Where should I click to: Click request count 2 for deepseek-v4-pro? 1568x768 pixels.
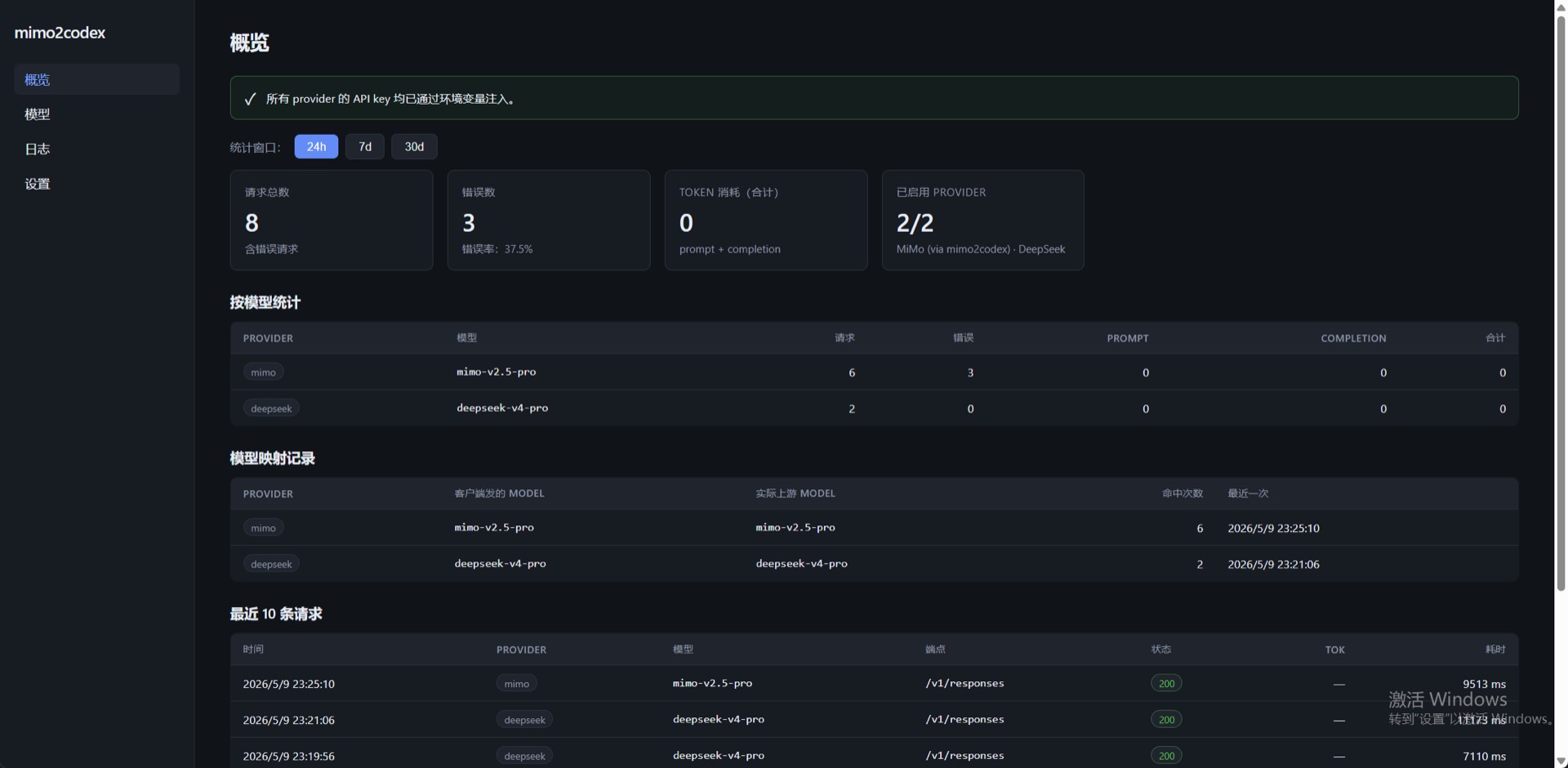tap(852, 409)
